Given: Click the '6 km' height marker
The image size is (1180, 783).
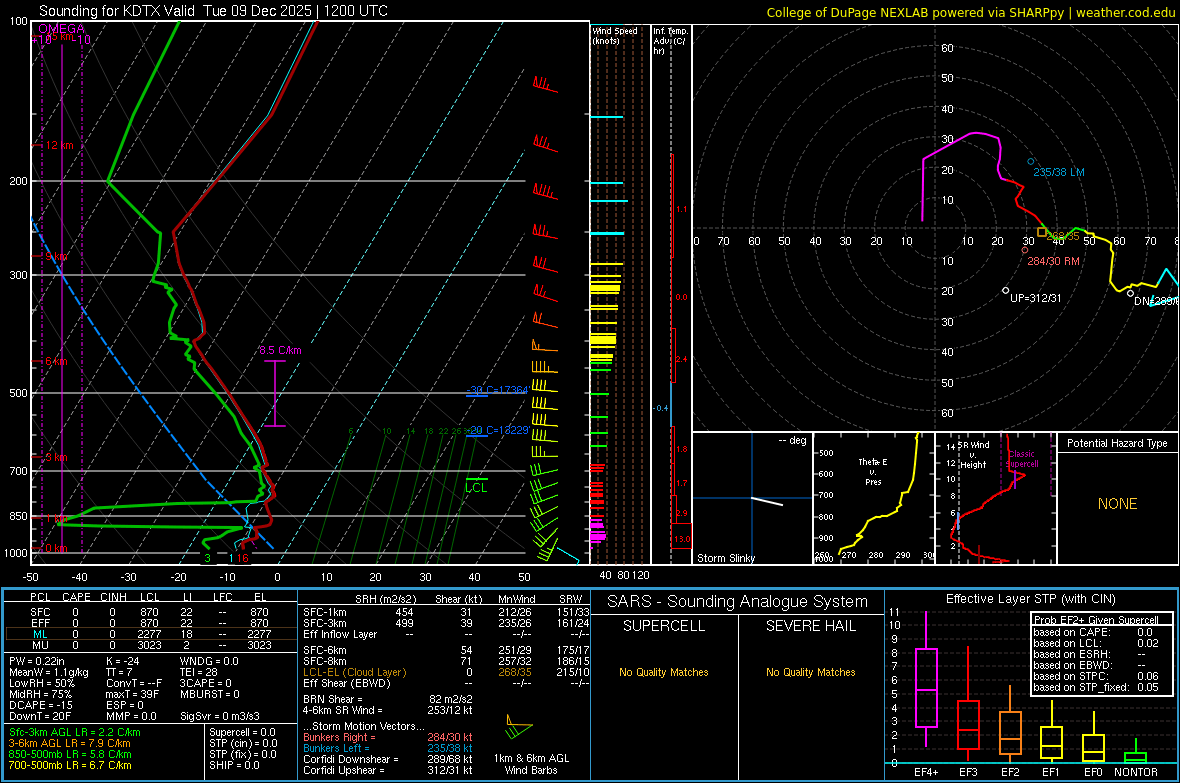Looking at the screenshot, I should [56, 361].
